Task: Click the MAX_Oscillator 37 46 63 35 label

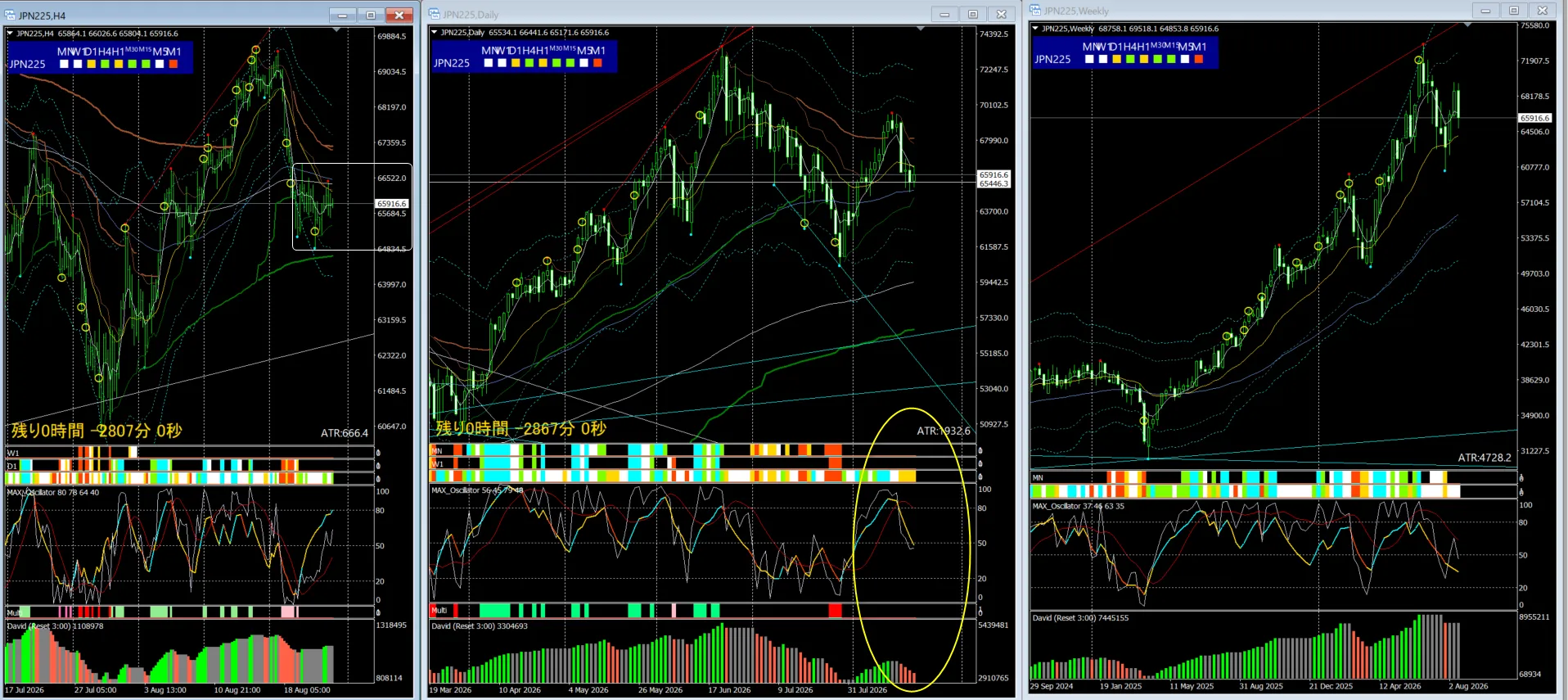Action: coord(1078,506)
